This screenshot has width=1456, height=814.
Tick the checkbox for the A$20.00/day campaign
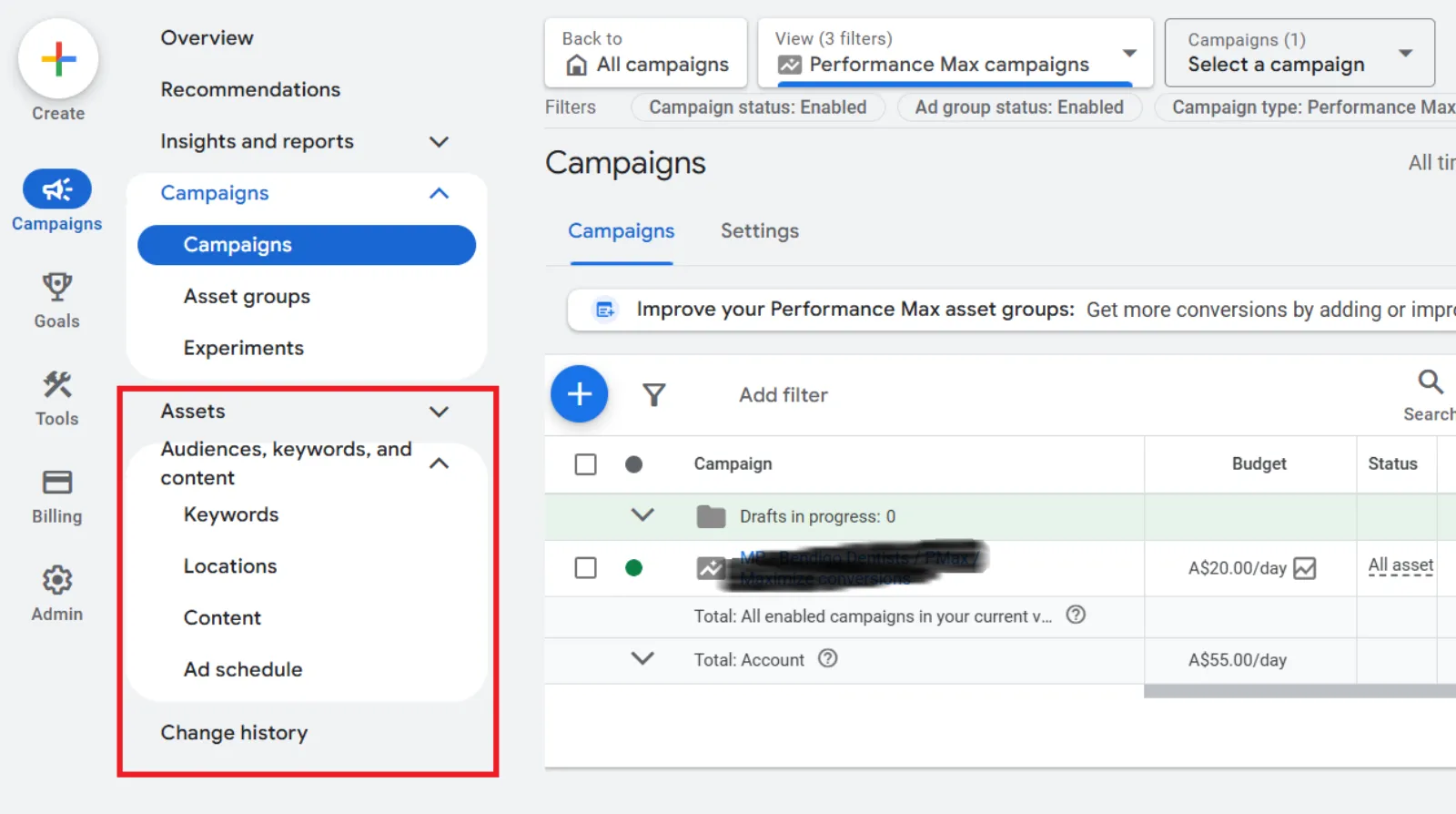tap(586, 568)
